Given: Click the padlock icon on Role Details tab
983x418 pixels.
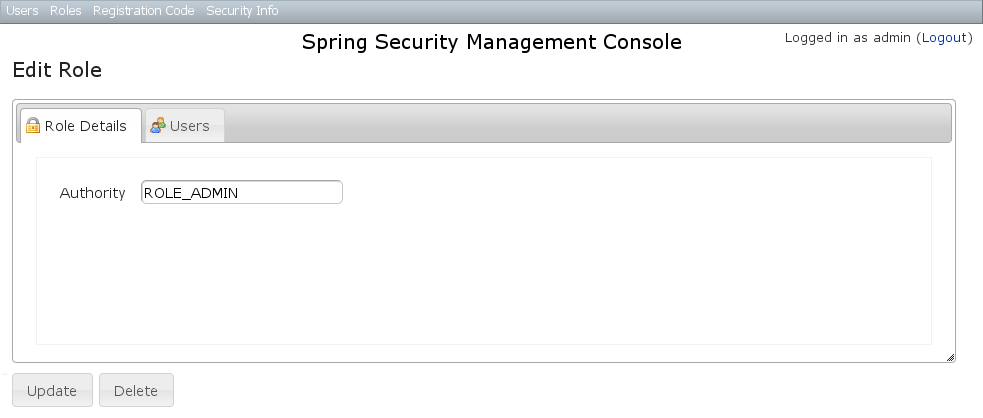Looking at the screenshot, I should click(x=33, y=126).
